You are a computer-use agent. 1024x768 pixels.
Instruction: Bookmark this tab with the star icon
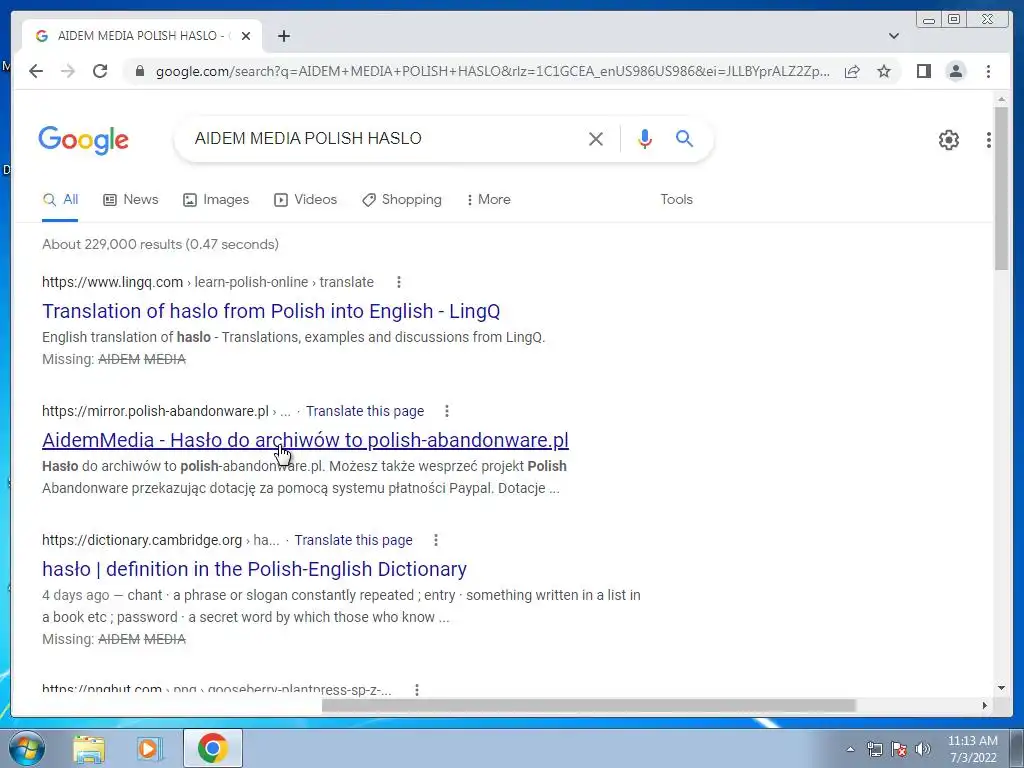pos(884,71)
